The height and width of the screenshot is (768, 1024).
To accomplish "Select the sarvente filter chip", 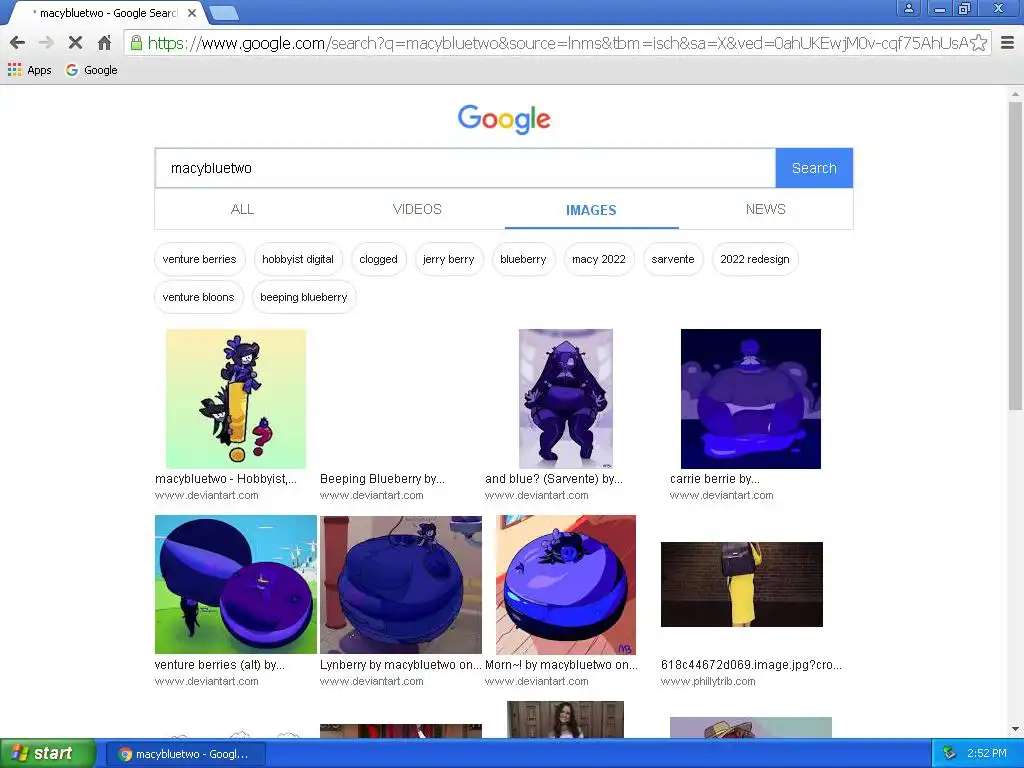I will [673, 259].
